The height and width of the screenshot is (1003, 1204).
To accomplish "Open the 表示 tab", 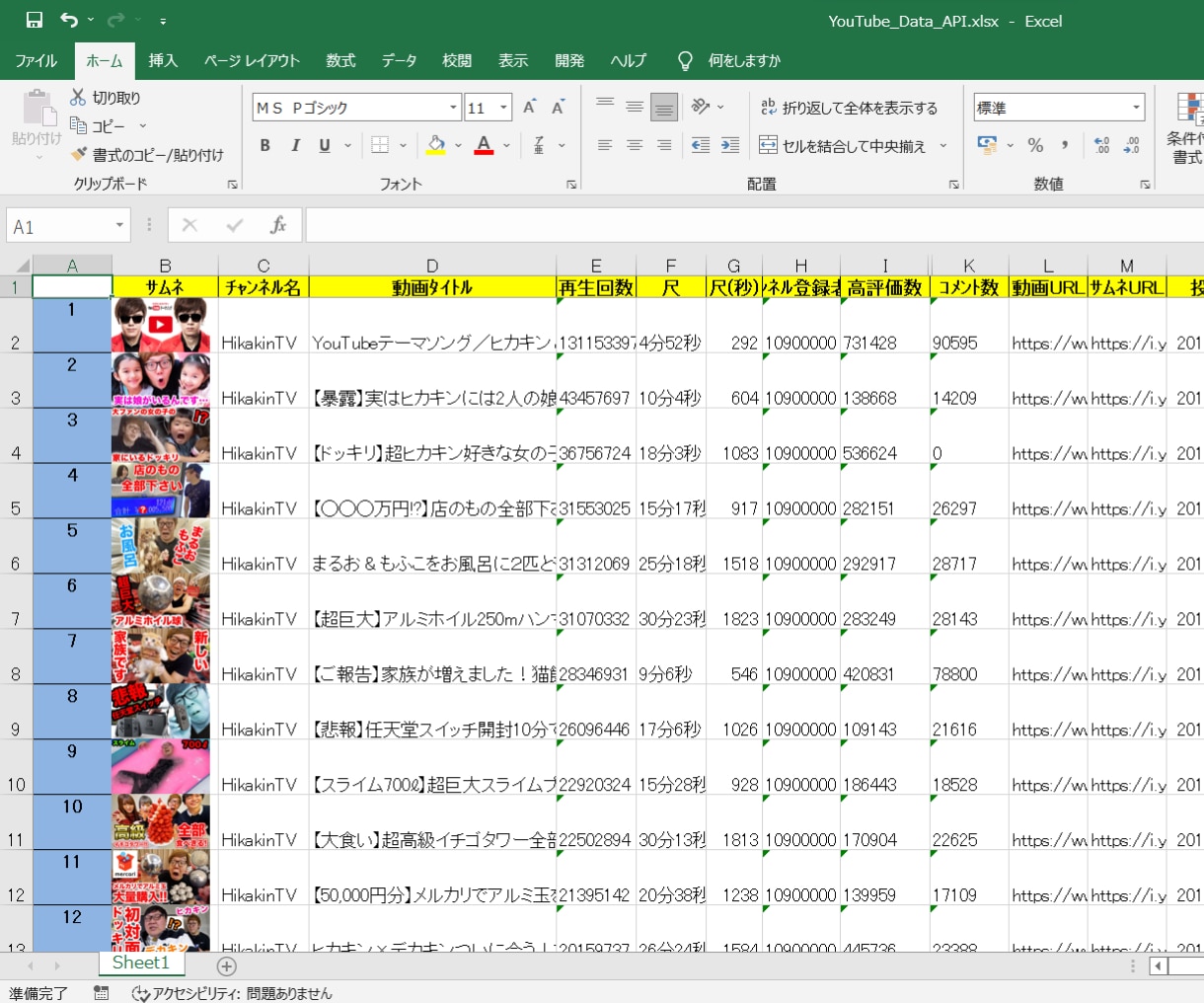I will coord(513,61).
